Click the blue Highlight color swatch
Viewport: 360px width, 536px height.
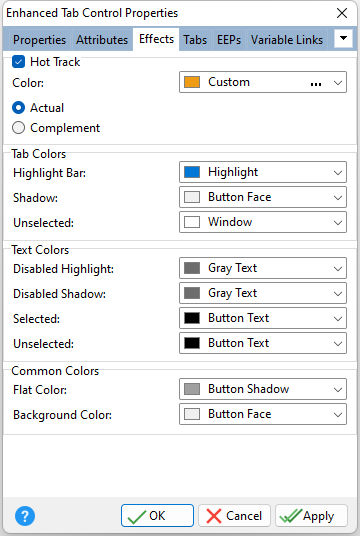(x=192, y=172)
